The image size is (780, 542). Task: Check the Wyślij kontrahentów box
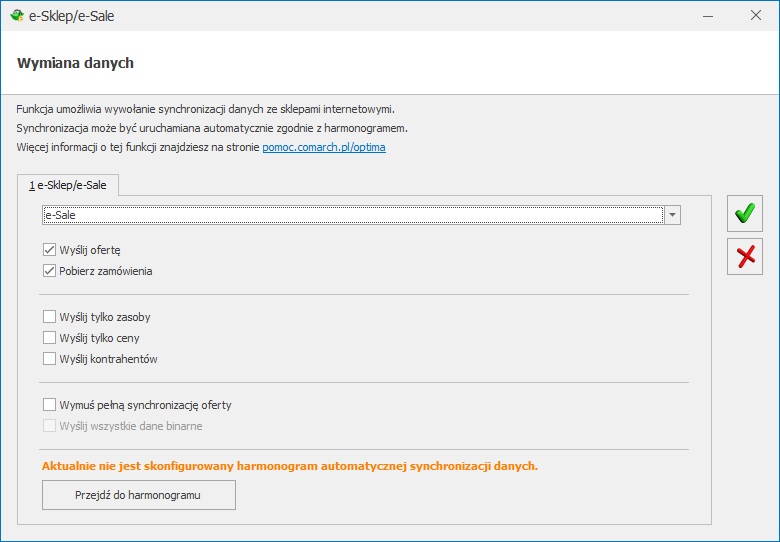coord(49,359)
